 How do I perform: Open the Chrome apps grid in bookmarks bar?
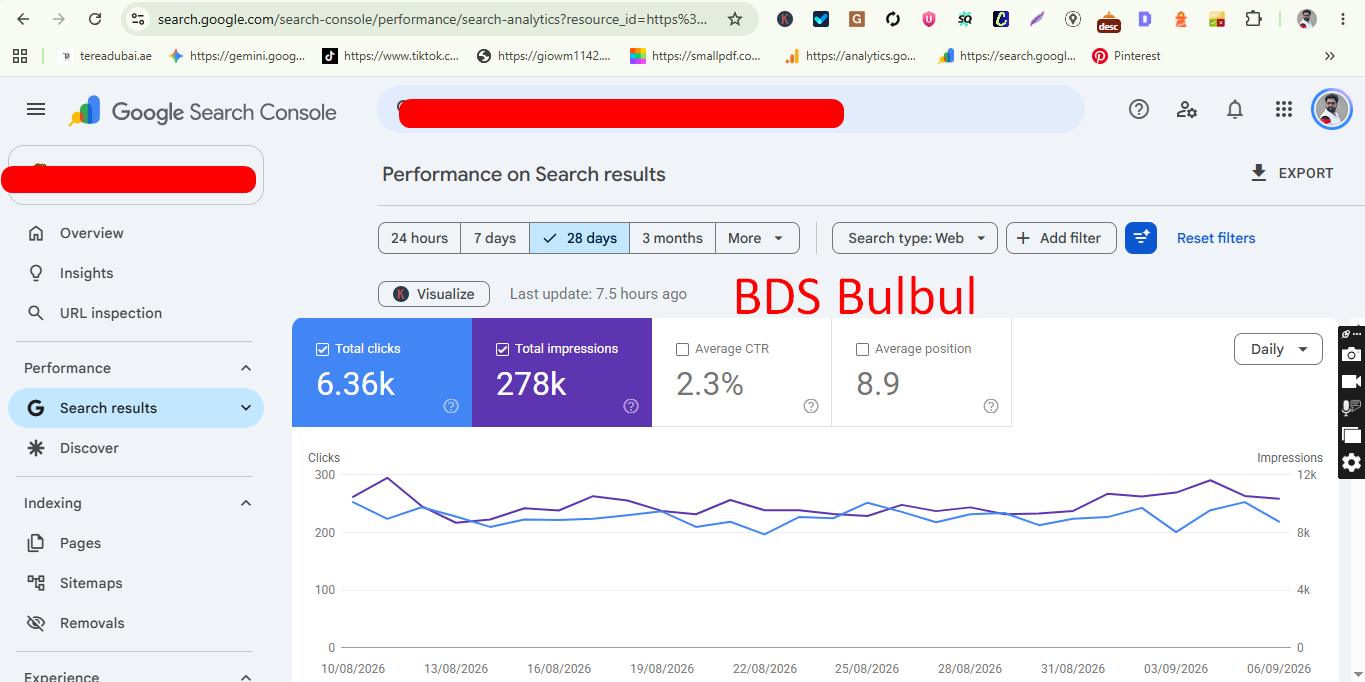pyautogui.click(x=20, y=56)
